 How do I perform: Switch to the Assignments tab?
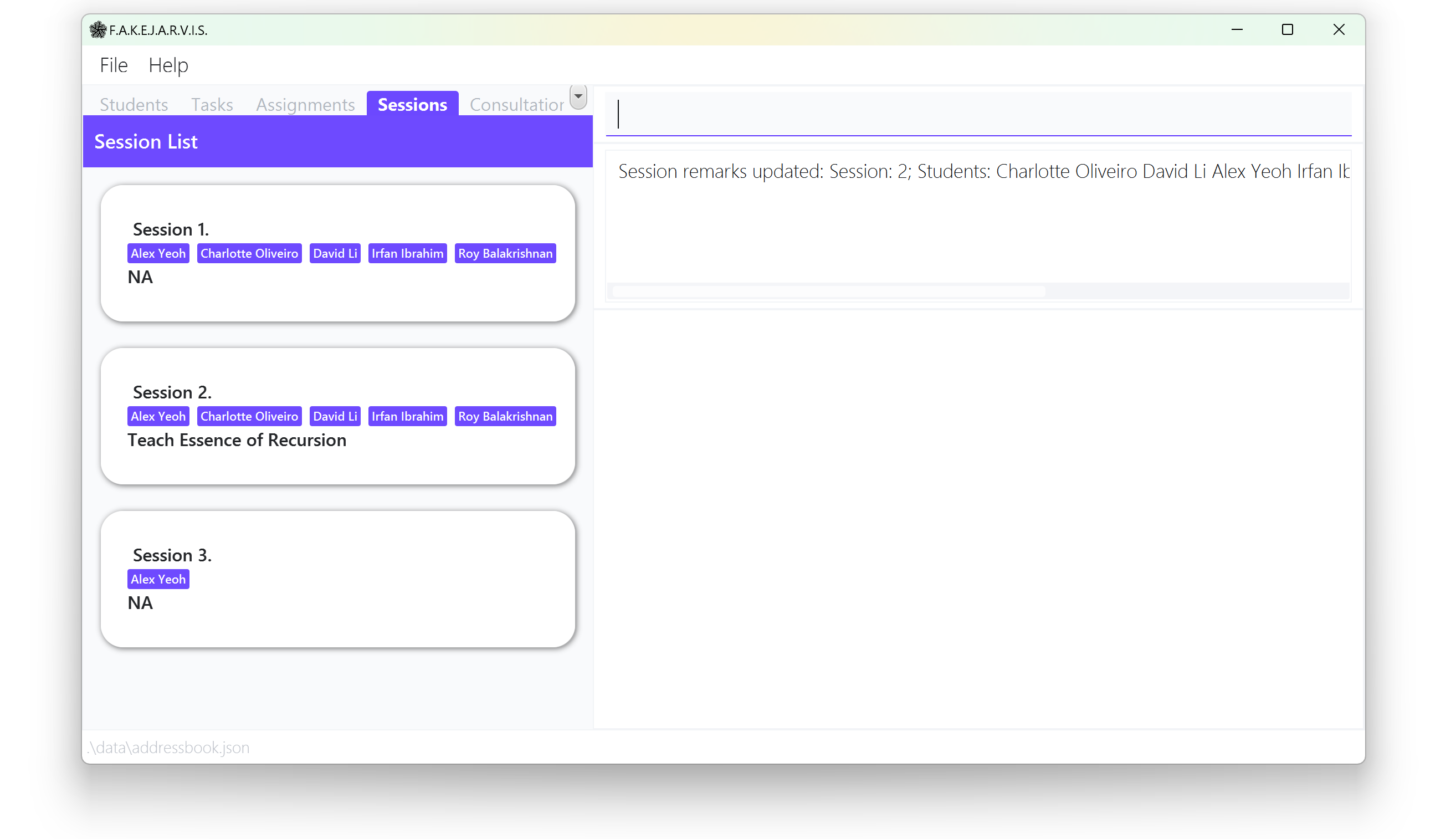pos(305,104)
